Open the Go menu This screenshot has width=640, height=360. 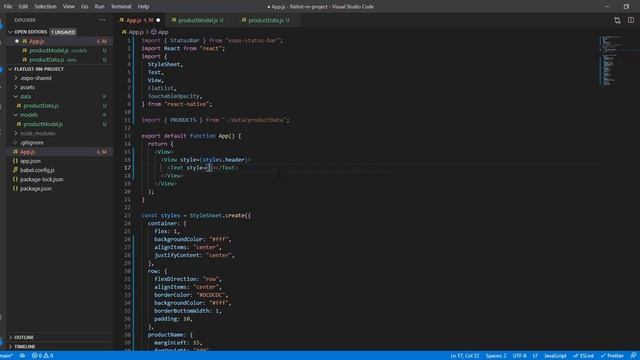(84, 7)
